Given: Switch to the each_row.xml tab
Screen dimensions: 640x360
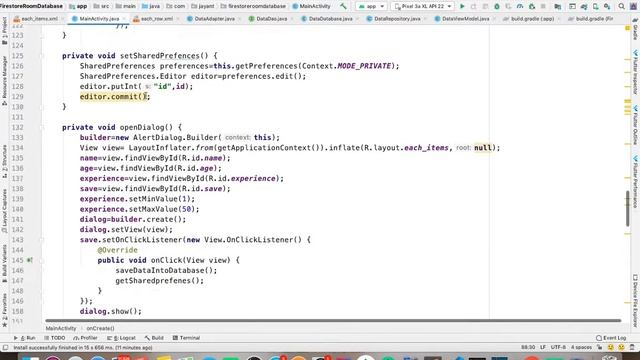Looking at the screenshot, I should (156, 19).
